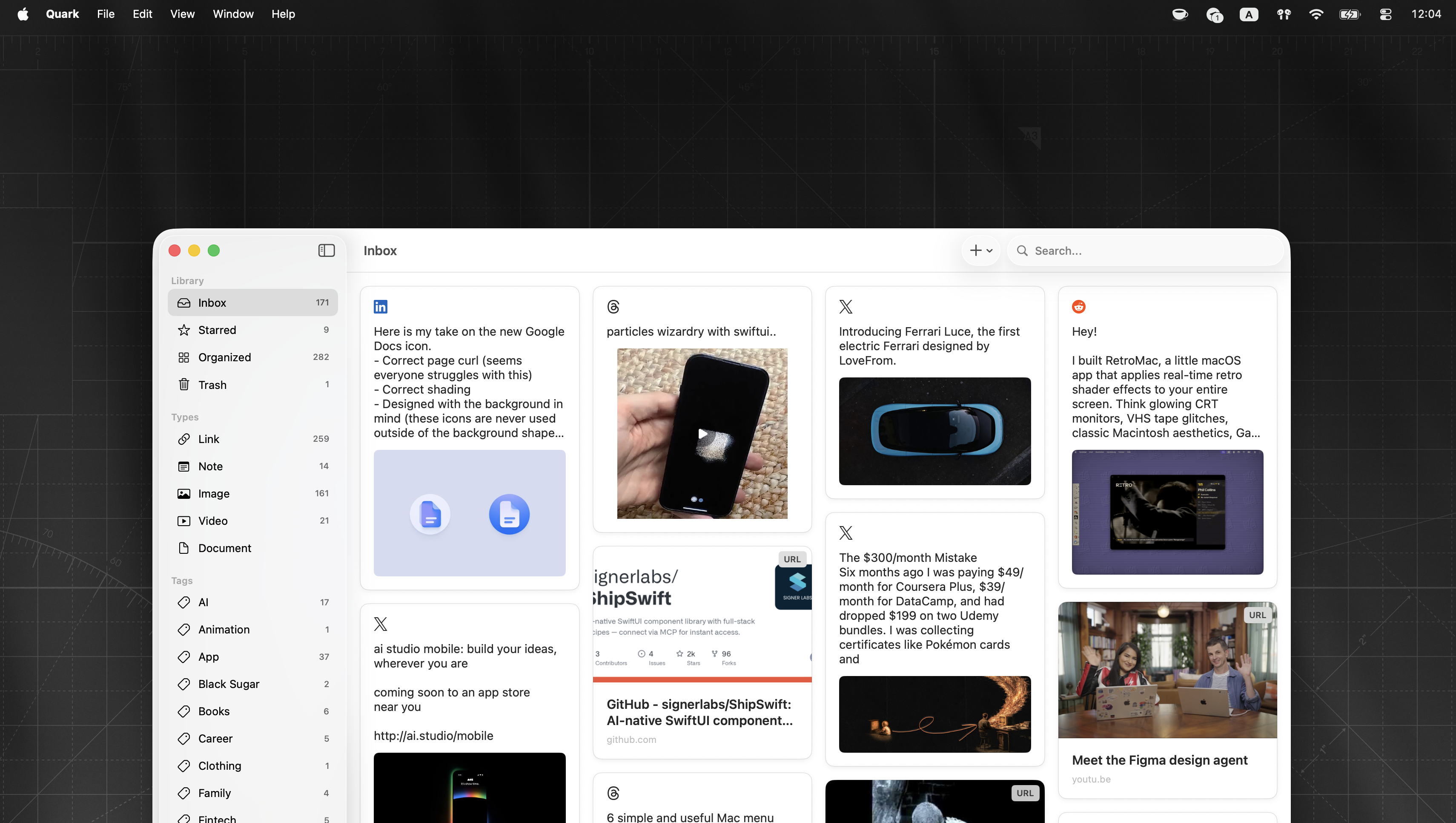Filter by Image type
Screen dimensions: 1456x823
coord(252,493)
